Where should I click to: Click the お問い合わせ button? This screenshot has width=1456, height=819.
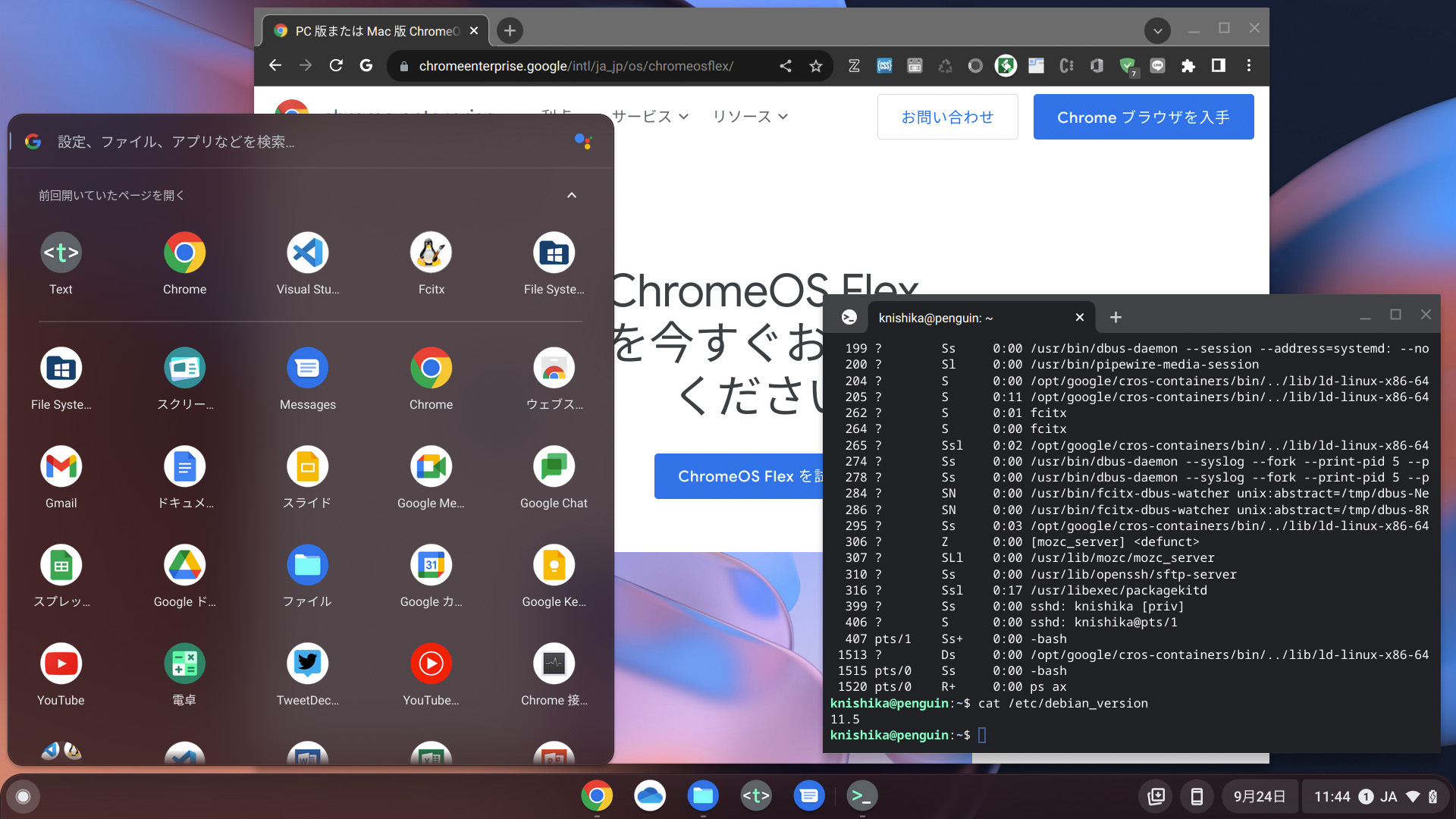tap(947, 117)
